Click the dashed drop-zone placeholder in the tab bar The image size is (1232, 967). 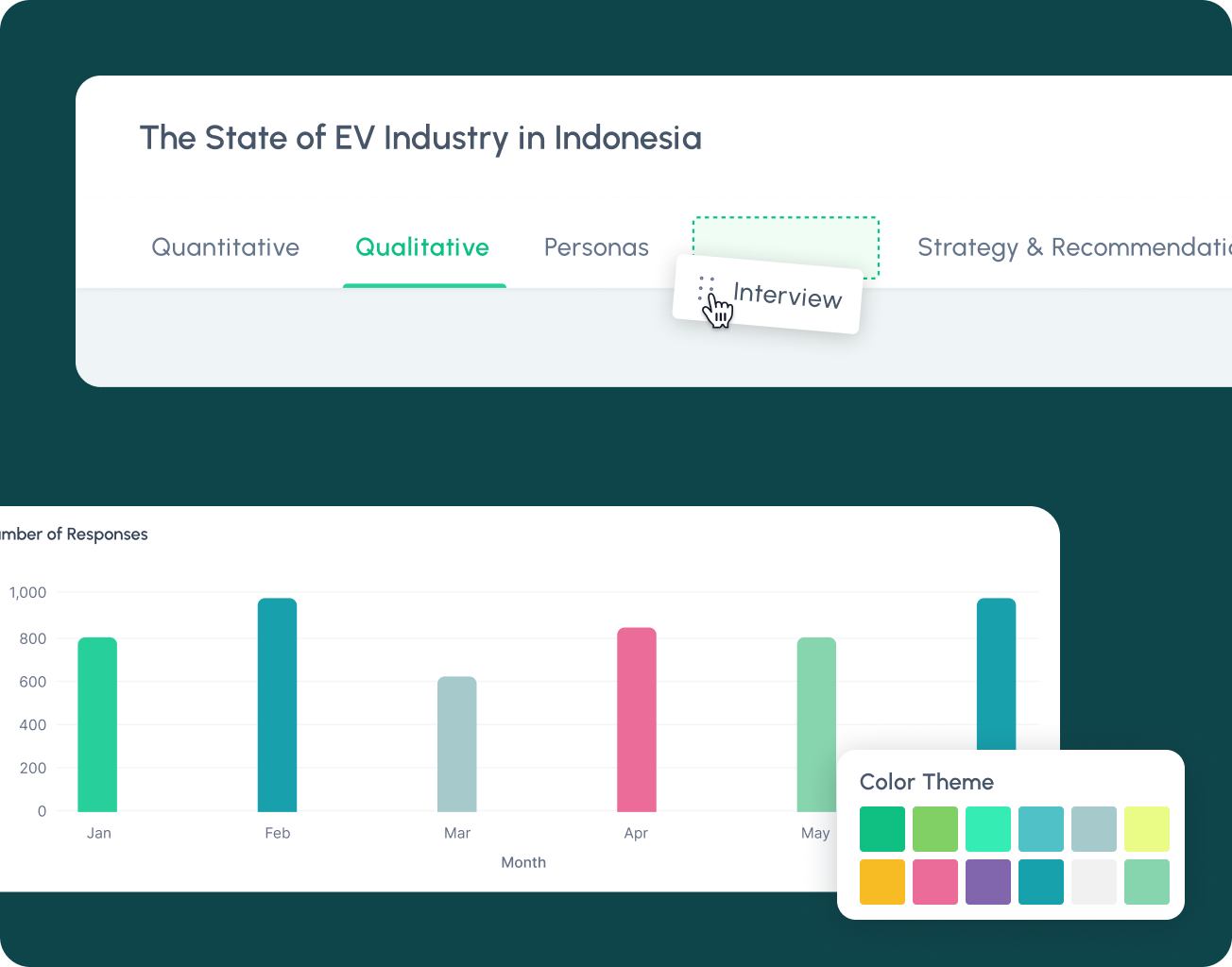[786, 247]
